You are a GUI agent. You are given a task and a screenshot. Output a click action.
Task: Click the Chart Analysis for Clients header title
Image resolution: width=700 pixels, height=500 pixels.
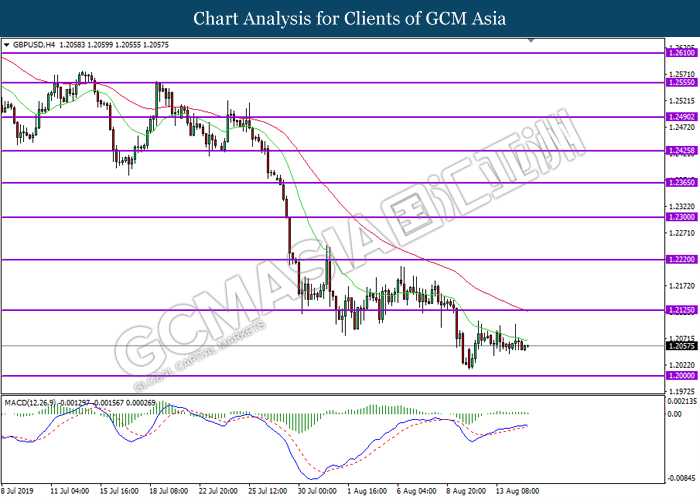click(350, 19)
